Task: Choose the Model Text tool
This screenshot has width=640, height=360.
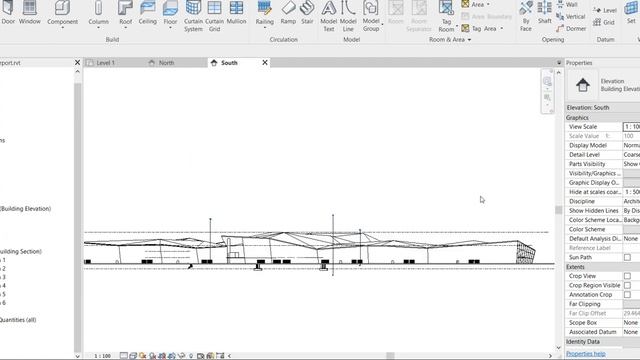Action: (329, 16)
